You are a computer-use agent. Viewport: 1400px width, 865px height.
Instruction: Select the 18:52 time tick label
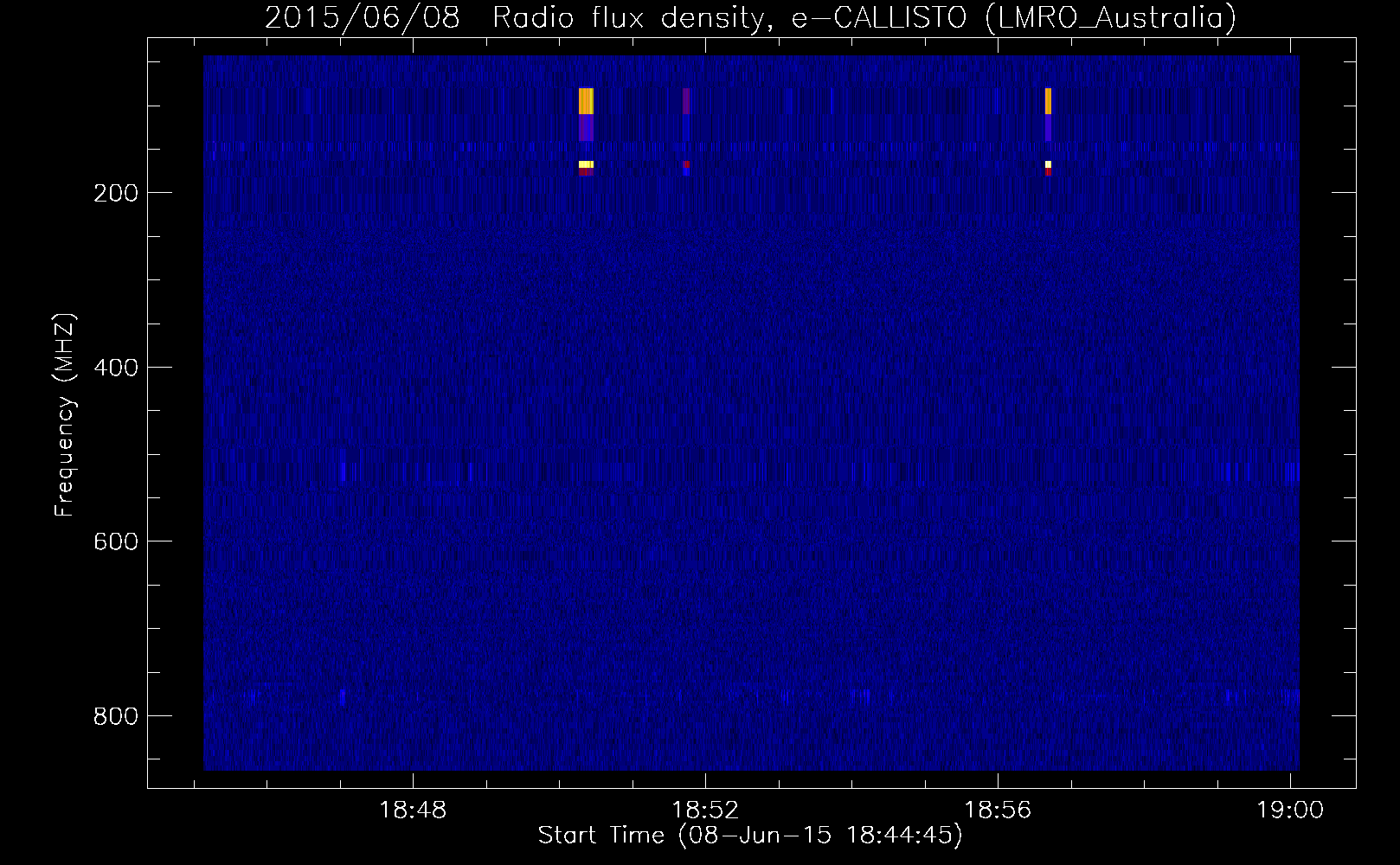pos(705,811)
